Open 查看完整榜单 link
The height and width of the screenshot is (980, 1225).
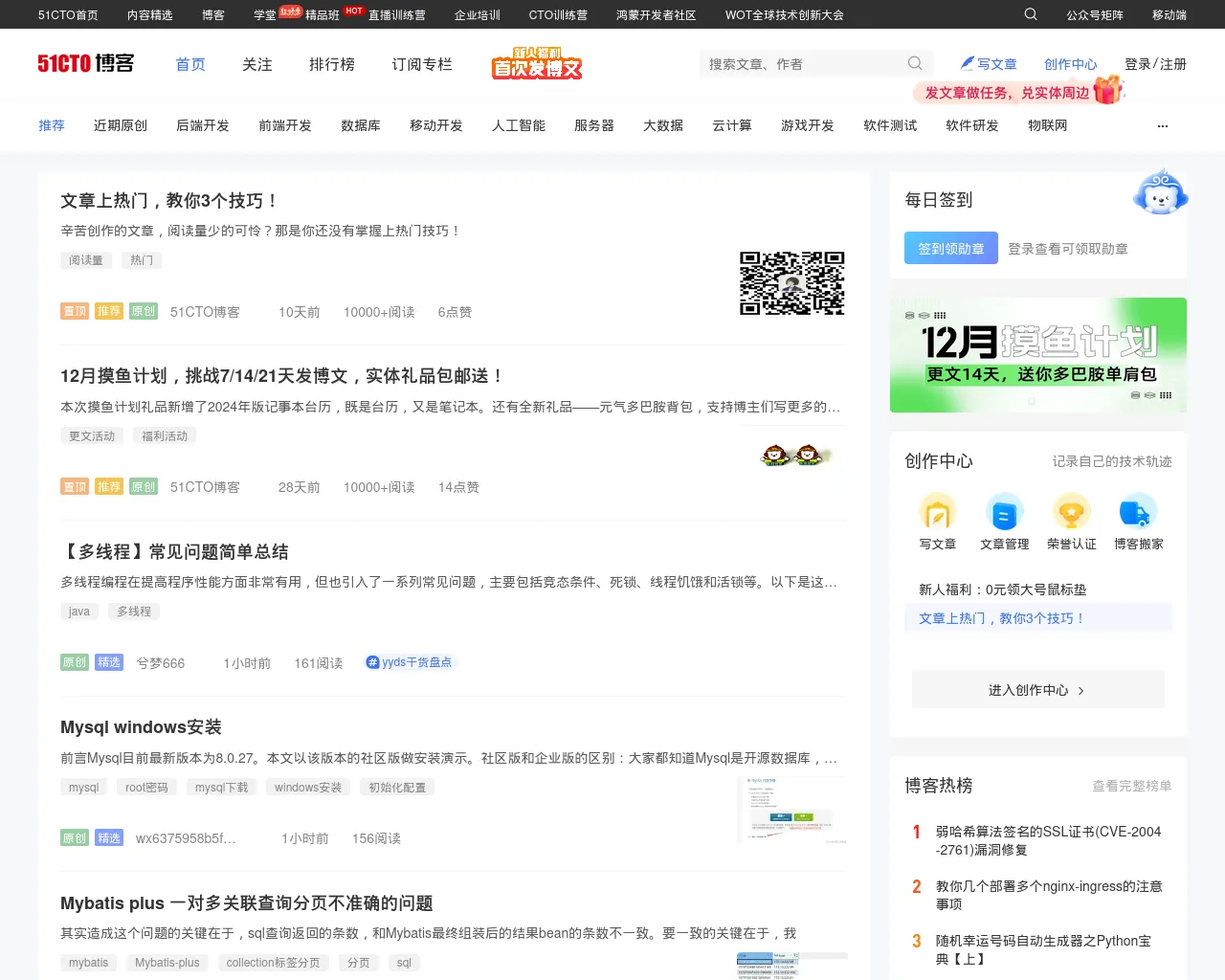tap(1131, 786)
